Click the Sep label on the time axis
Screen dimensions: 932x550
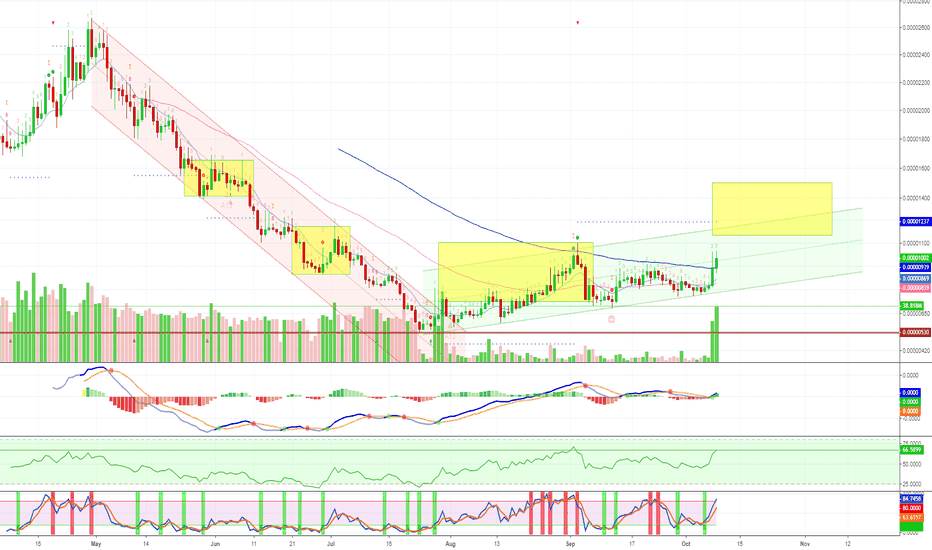[571, 543]
